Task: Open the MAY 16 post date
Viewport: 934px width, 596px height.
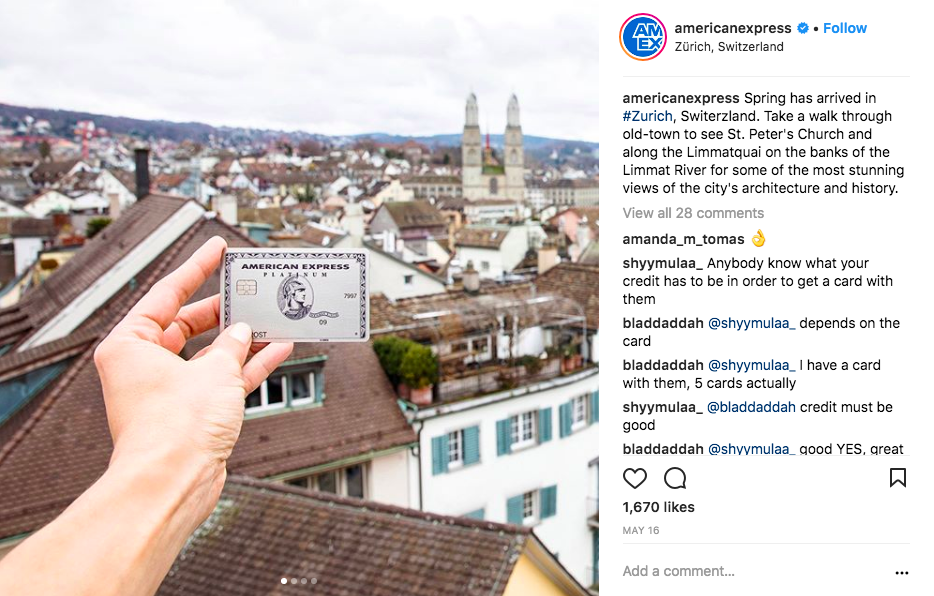Action: (641, 531)
